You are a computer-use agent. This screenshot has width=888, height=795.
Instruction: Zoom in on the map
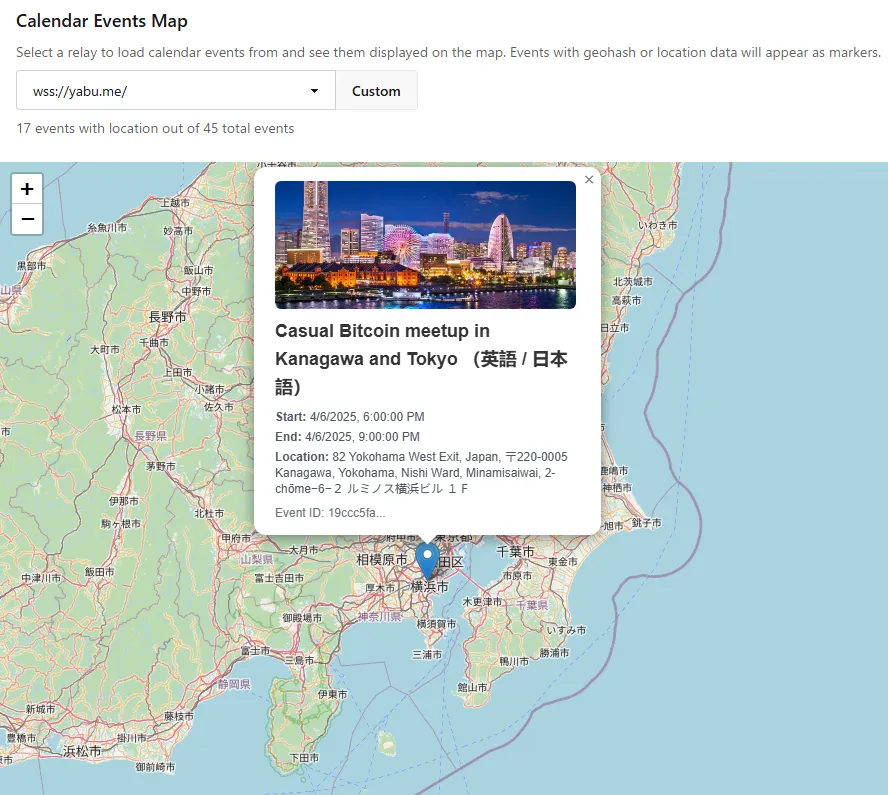(x=27, y=188)
